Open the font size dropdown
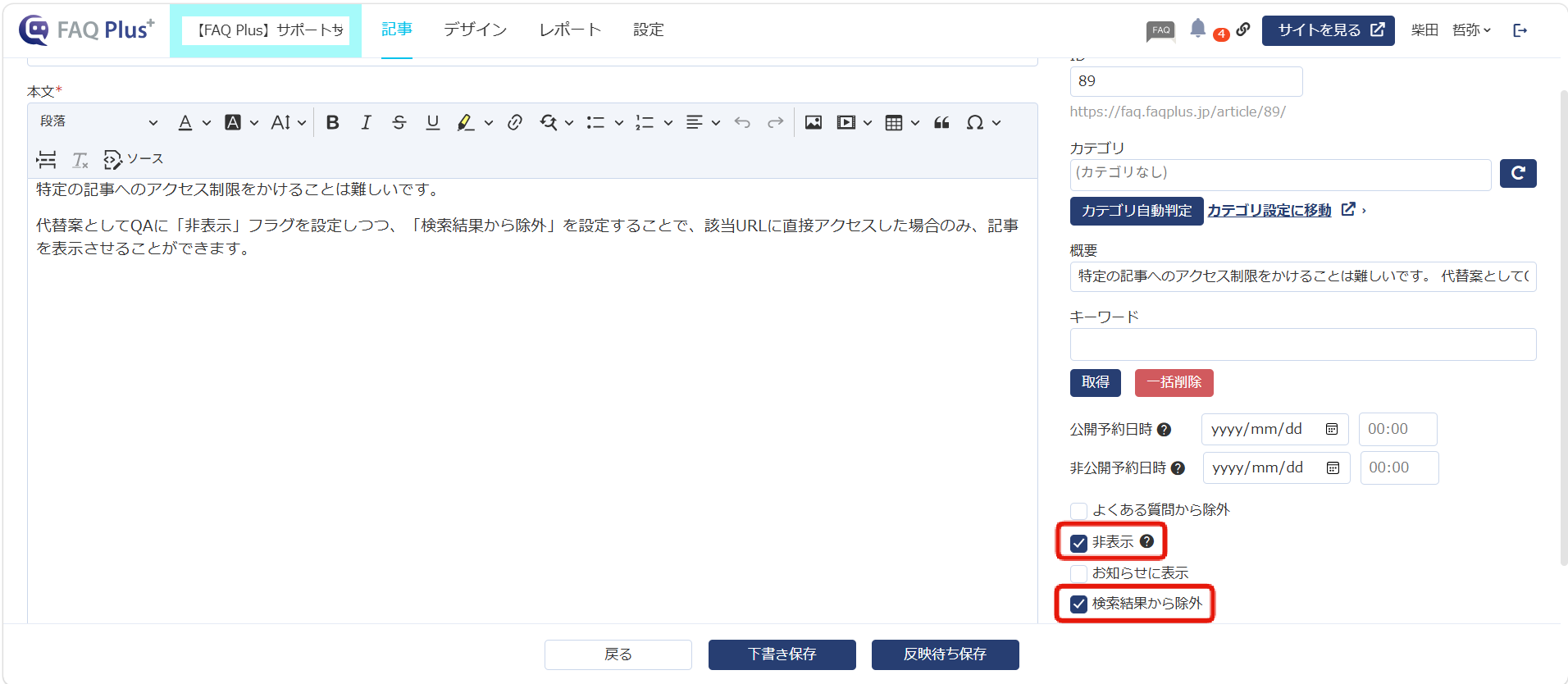1568x684 pixels. click(288, 123)
